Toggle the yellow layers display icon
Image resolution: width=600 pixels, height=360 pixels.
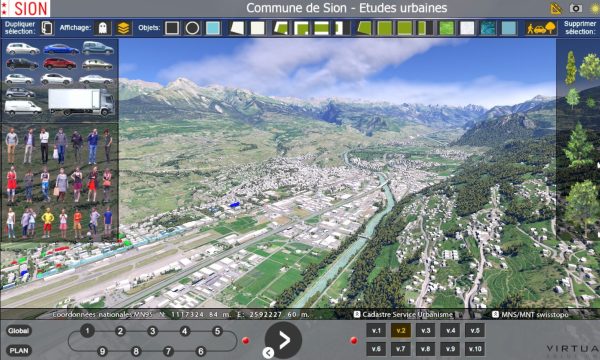coord(123,28)
